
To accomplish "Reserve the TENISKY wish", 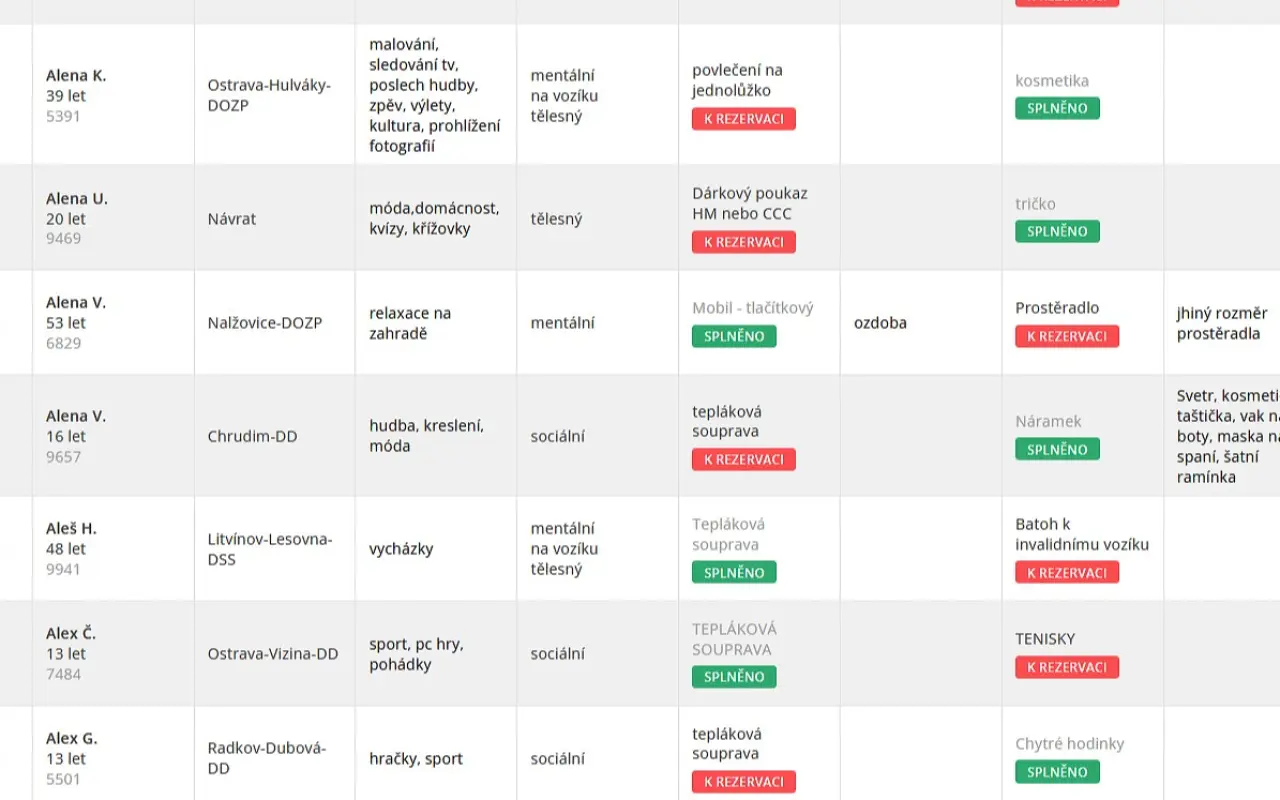I will click(1067, 667).
